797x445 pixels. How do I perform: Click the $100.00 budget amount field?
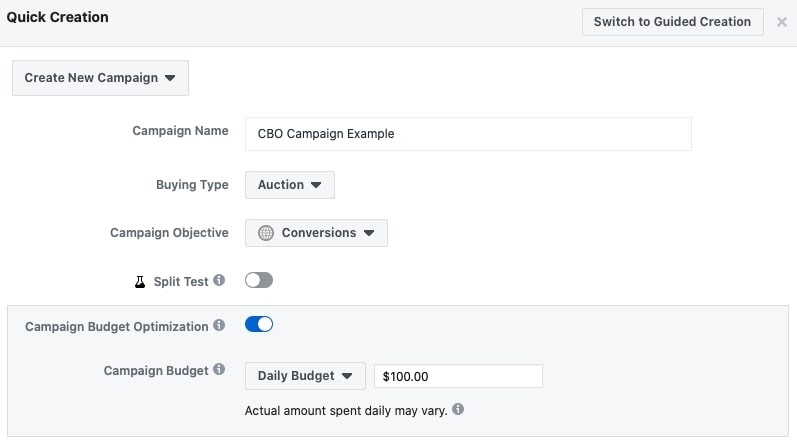pos(458,376)
